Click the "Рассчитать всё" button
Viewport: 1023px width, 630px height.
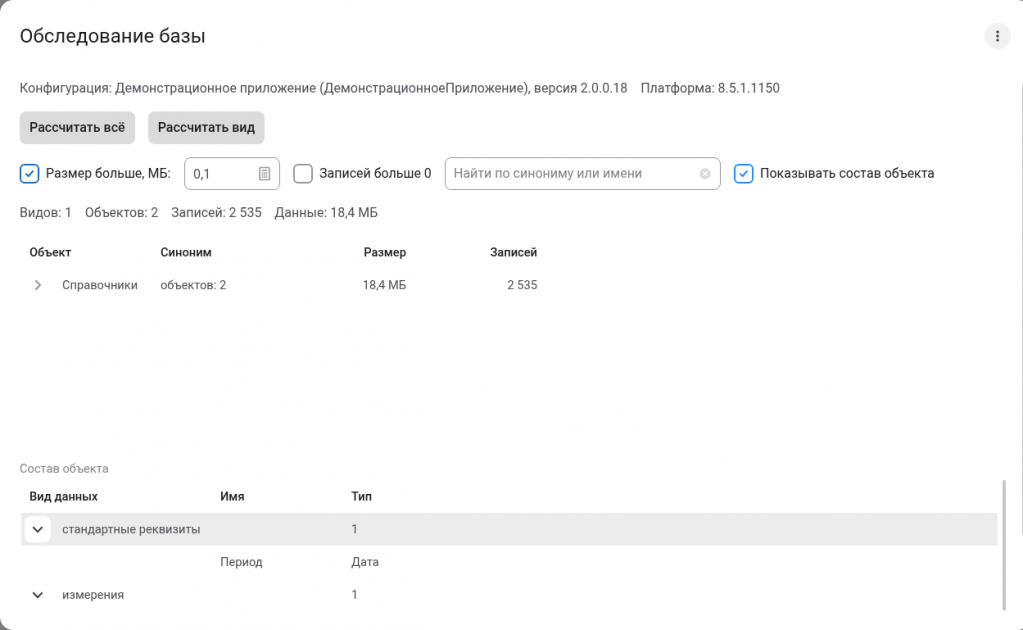[x=77, y=127]
